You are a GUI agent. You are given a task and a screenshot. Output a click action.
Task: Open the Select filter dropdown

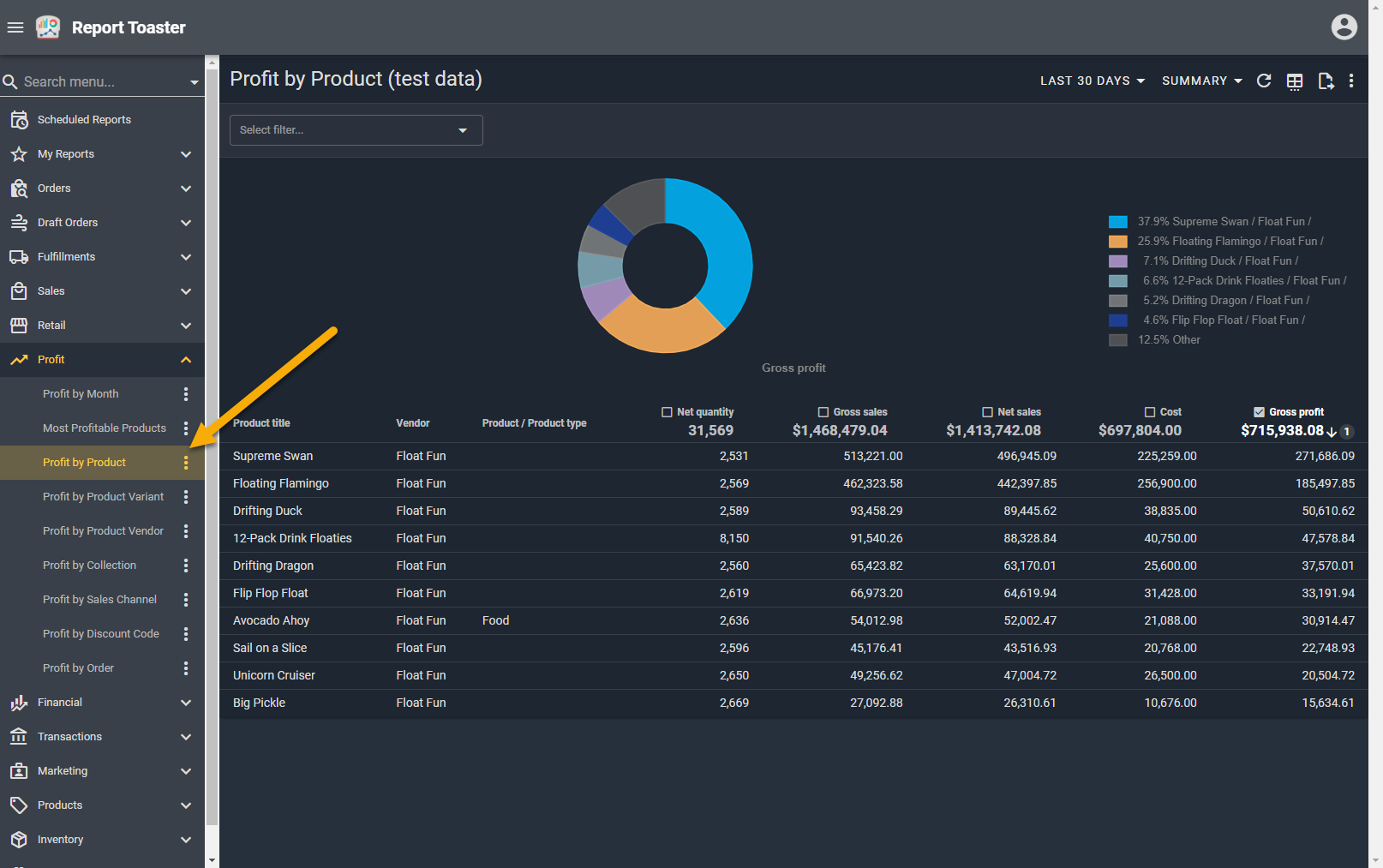coord(356,130)
